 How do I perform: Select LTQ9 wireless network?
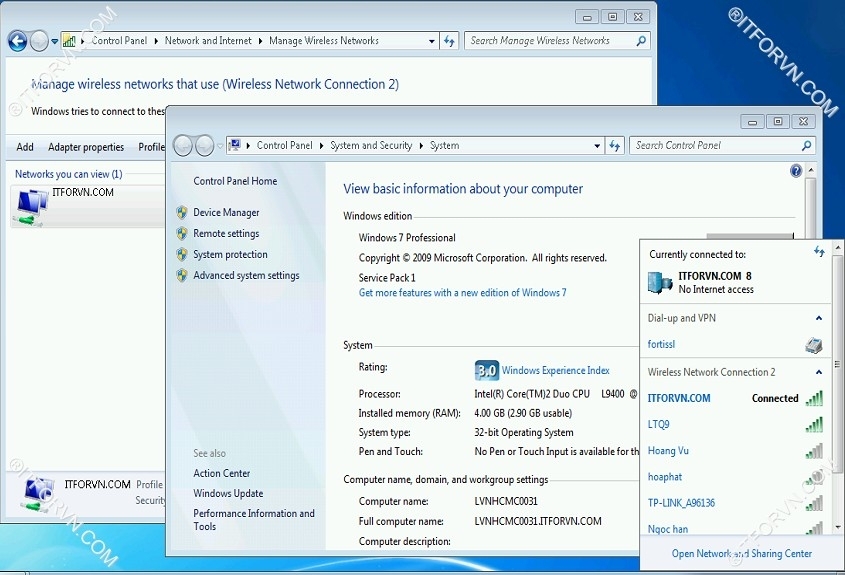(736, 425)
